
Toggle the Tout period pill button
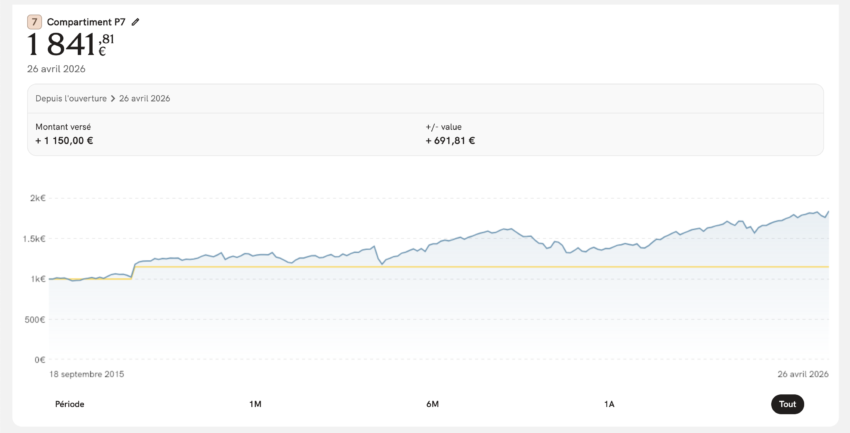[x=787, y=404]
